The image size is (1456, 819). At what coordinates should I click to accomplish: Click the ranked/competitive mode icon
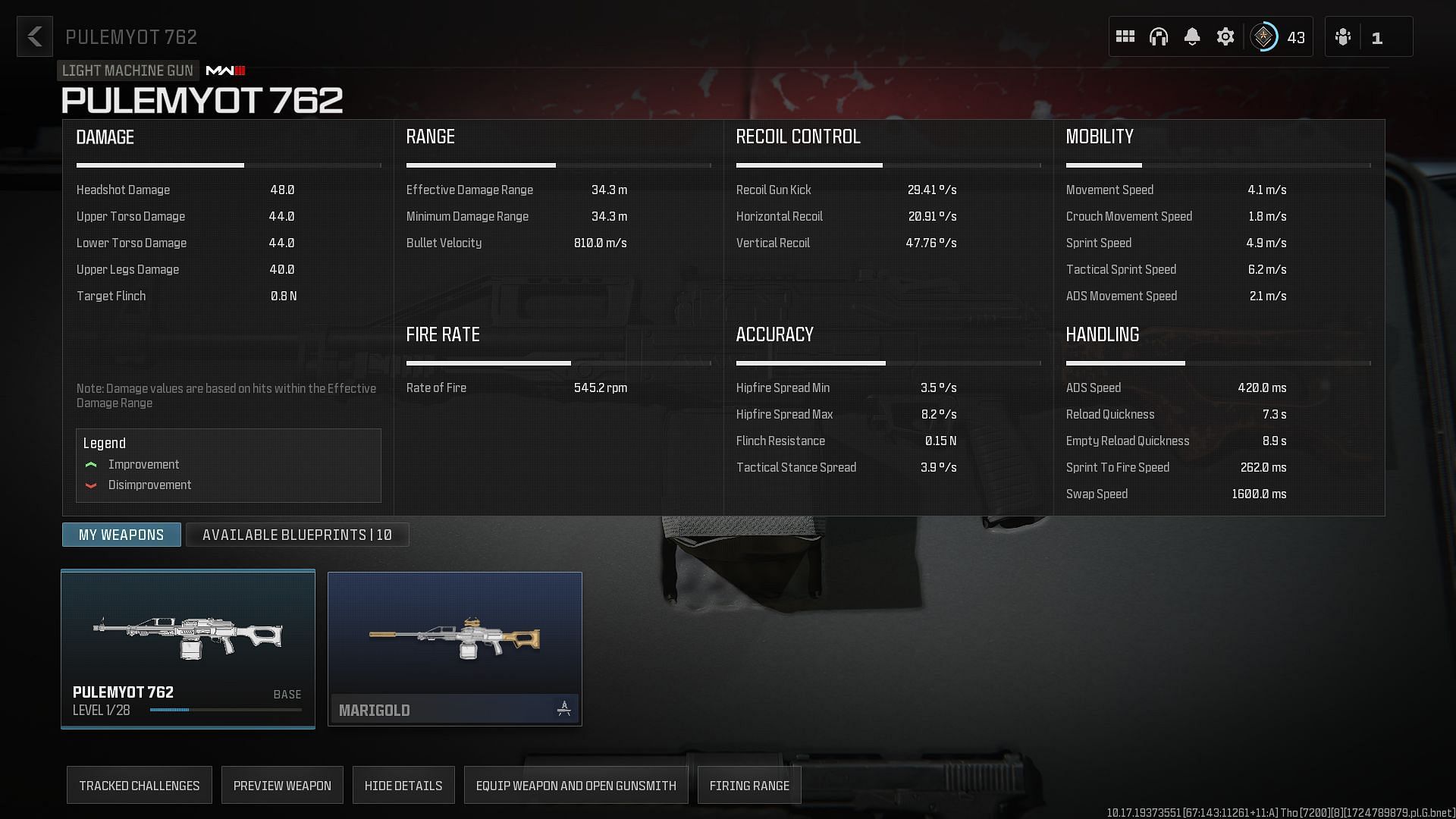[1265, 37]
